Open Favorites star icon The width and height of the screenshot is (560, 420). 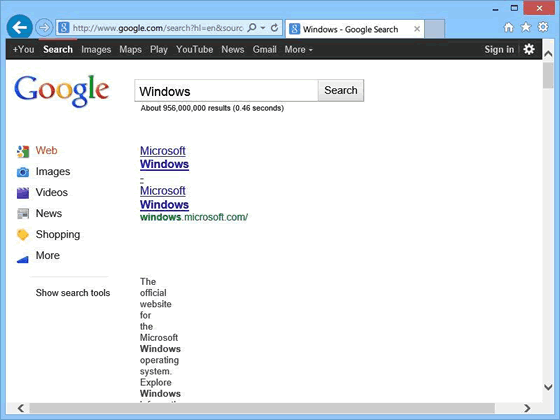point(526,27)
